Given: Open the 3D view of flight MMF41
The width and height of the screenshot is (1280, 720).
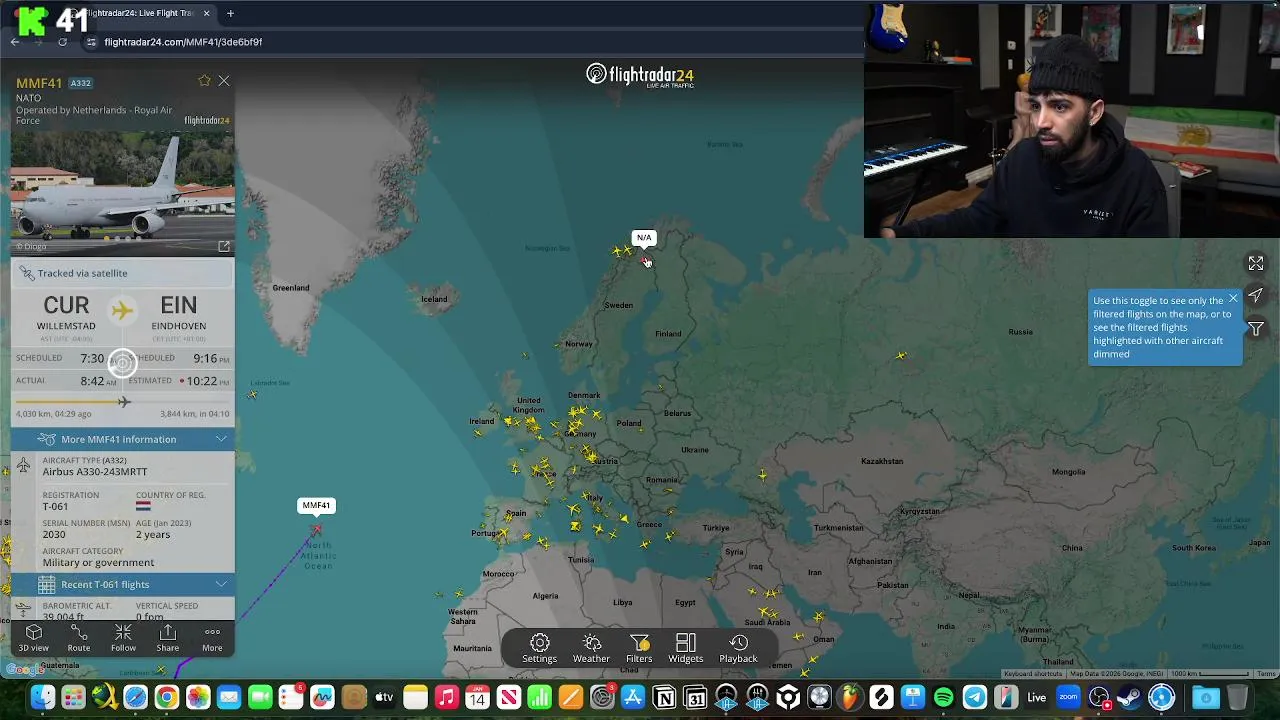Looking at the screenshot, I should (33, 638).
